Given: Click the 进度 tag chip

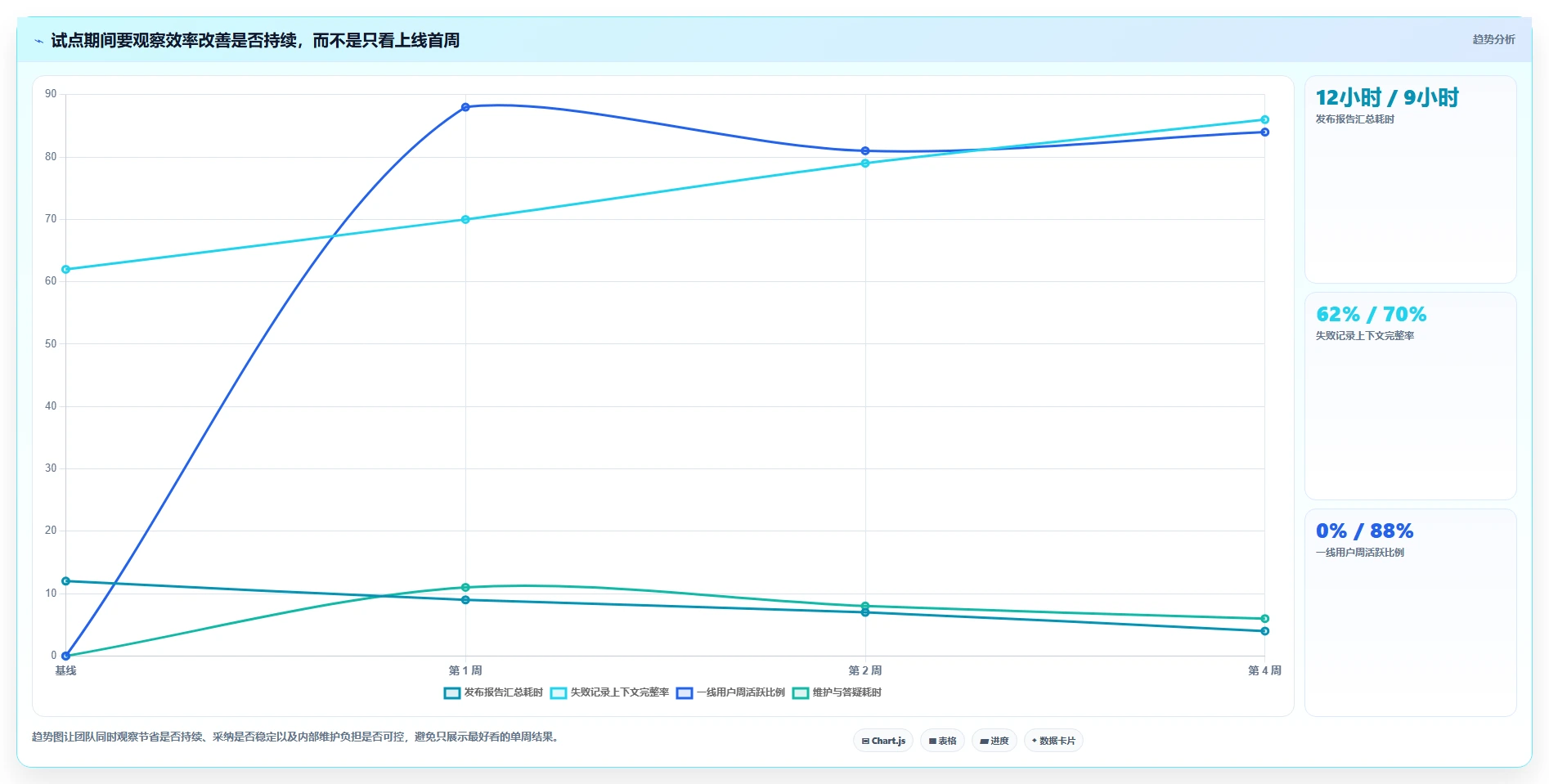Looking at the screenshot, I should coord(995,741).
